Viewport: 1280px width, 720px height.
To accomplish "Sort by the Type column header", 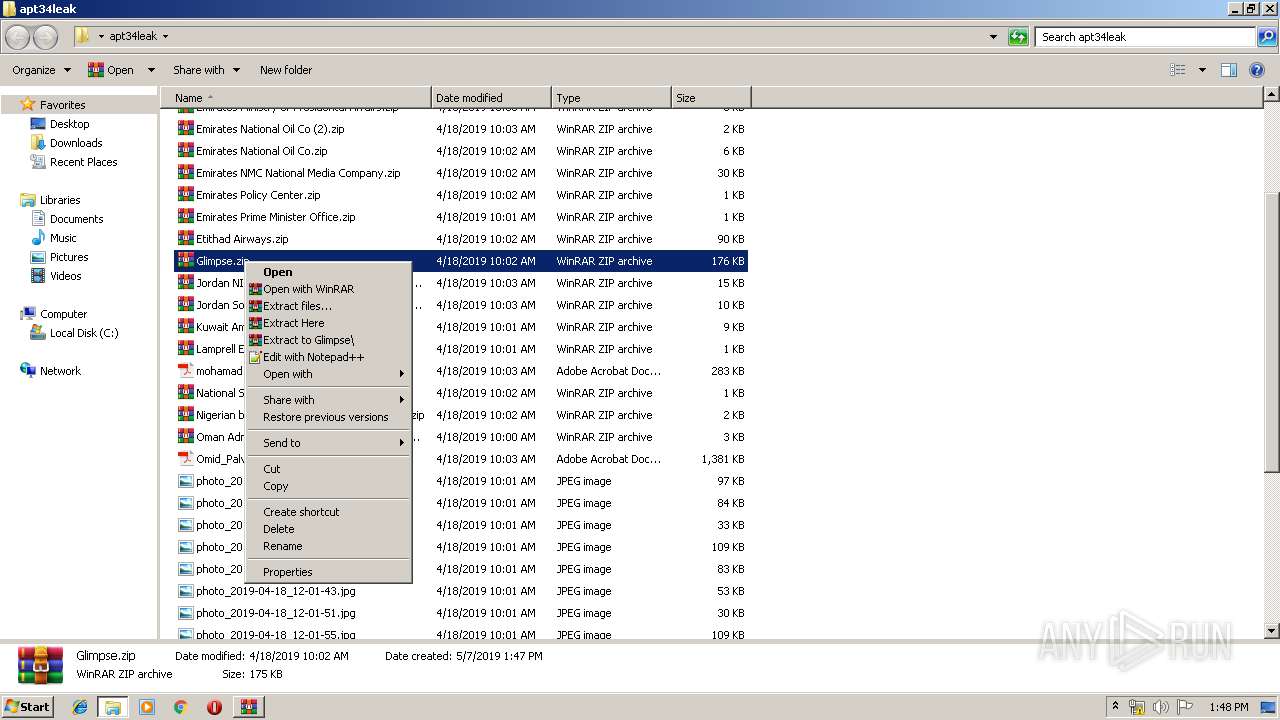I will [x=611, y=98].
